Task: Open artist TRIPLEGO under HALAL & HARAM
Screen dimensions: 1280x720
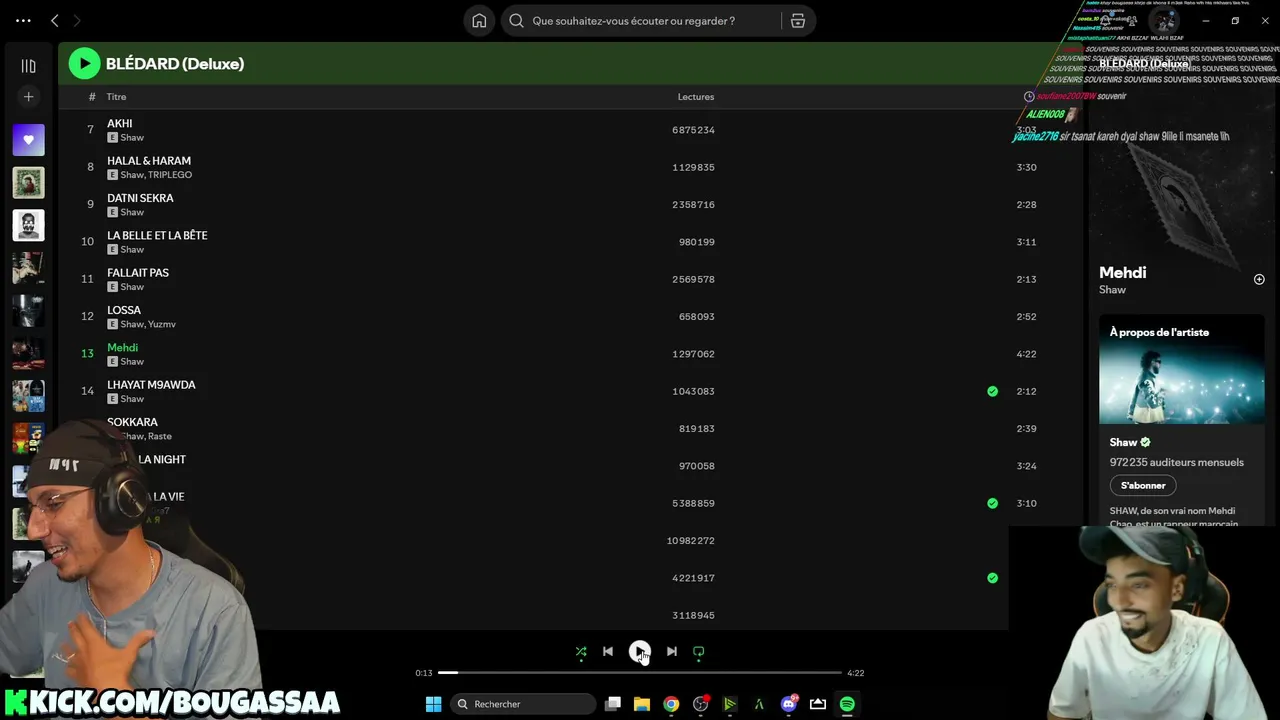Action: [x=170, y=175]
